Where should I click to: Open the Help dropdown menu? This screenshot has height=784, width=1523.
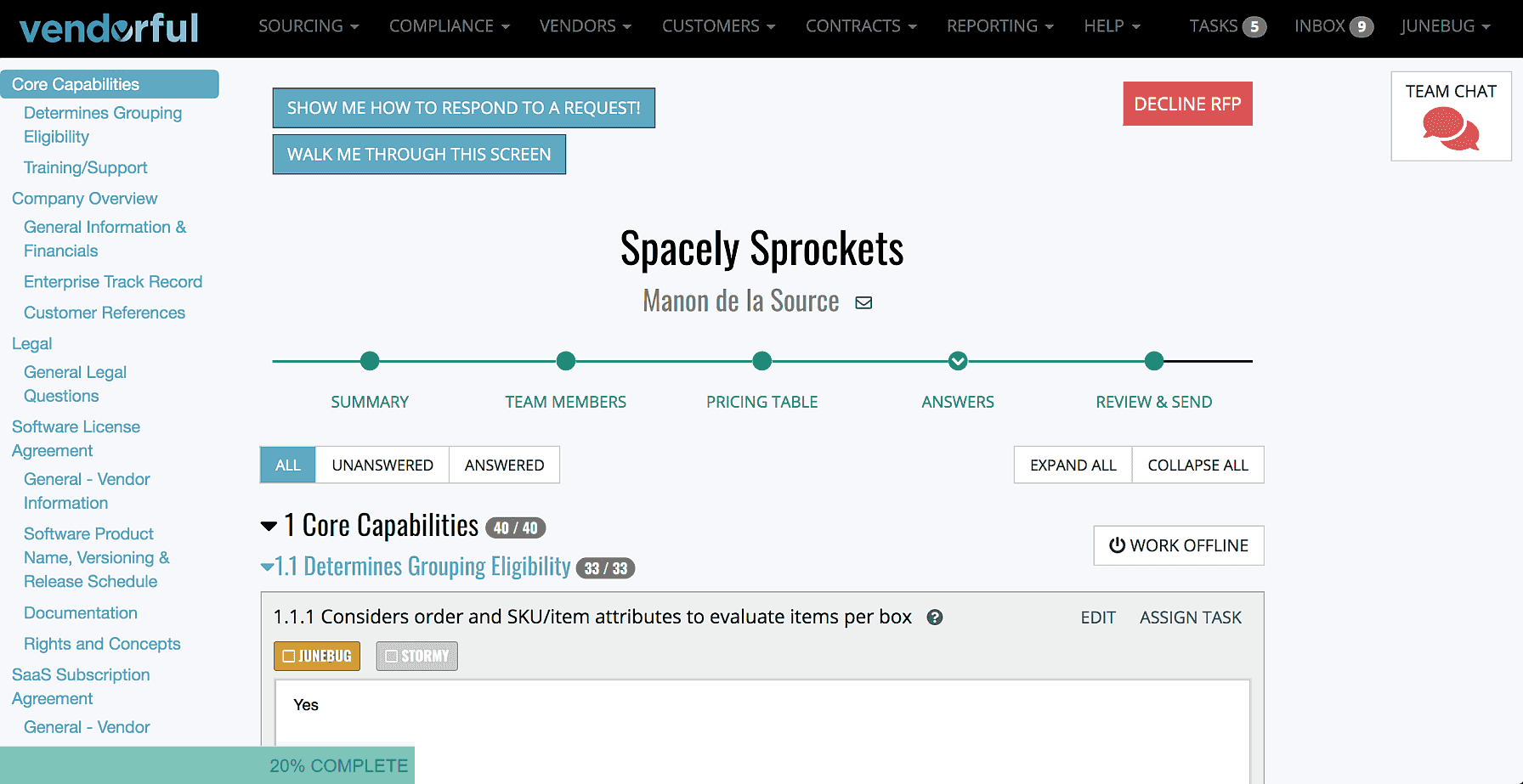click(1112, 26)
